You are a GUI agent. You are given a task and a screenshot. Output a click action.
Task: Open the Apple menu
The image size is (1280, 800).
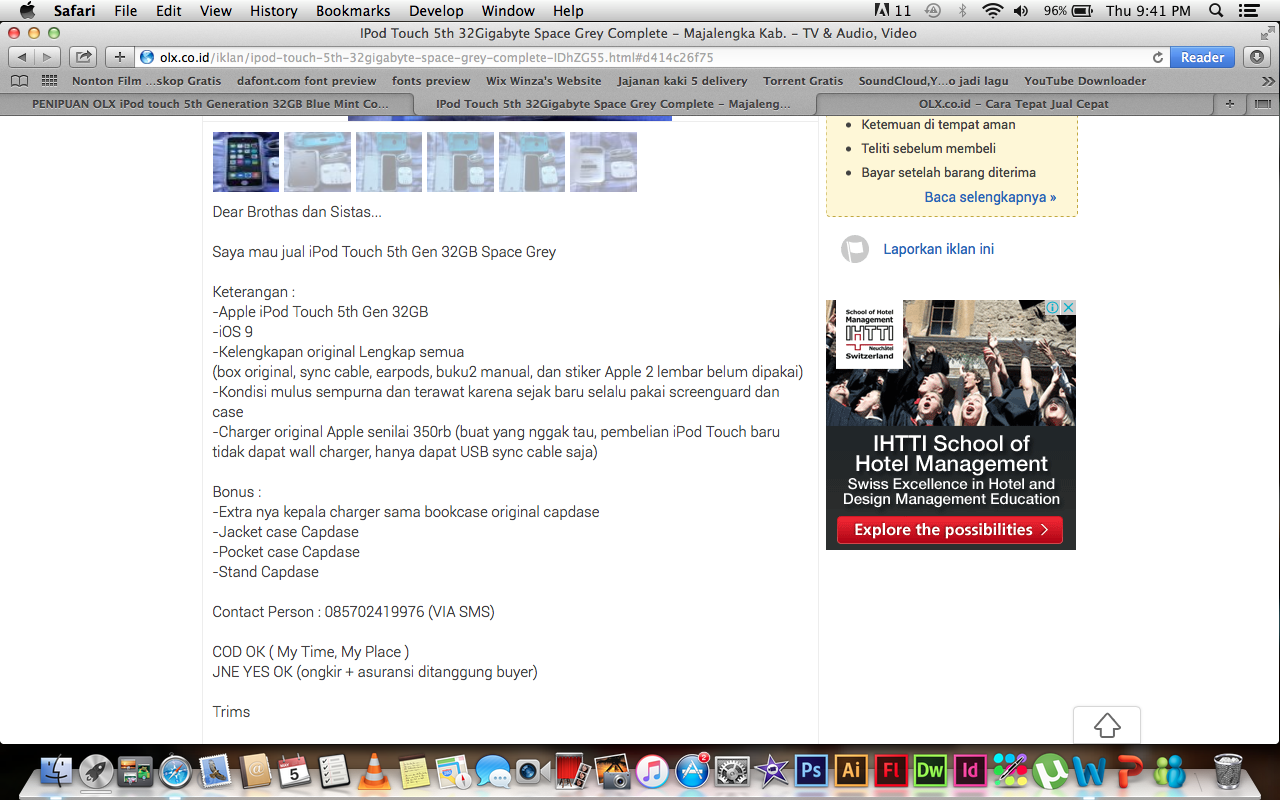(x=27, y=11)
